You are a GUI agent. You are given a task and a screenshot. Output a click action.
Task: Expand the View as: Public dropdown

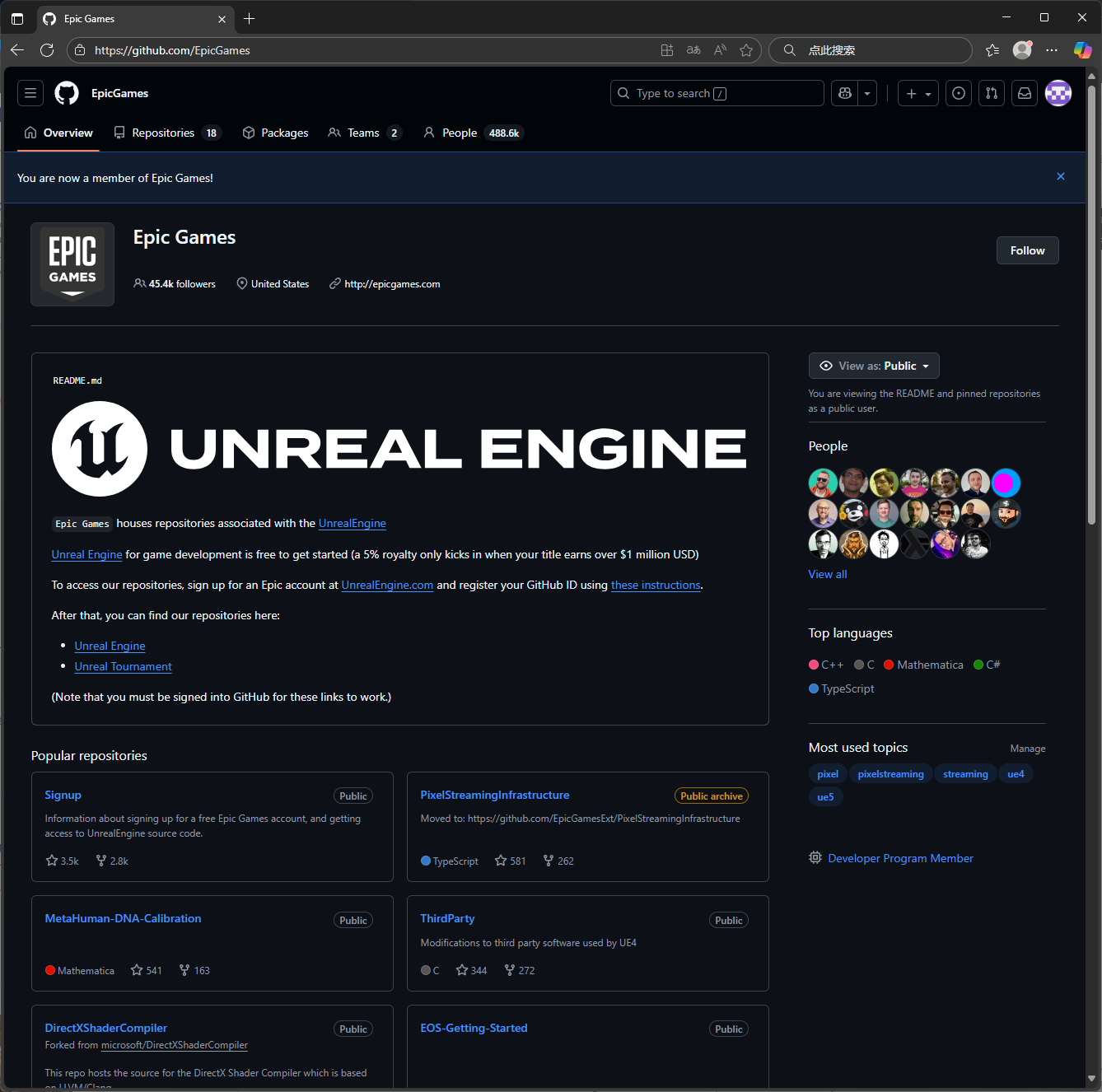click(874, 366)
